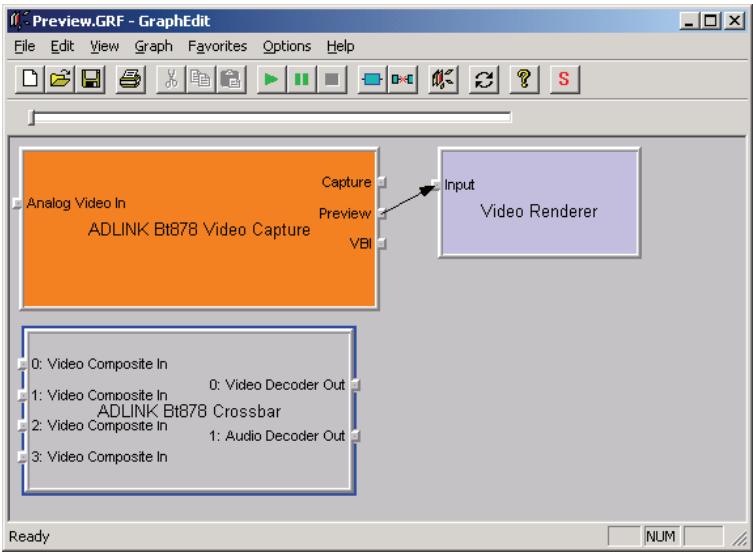
Task: Stop the filter graph
Action: point(331,79)
